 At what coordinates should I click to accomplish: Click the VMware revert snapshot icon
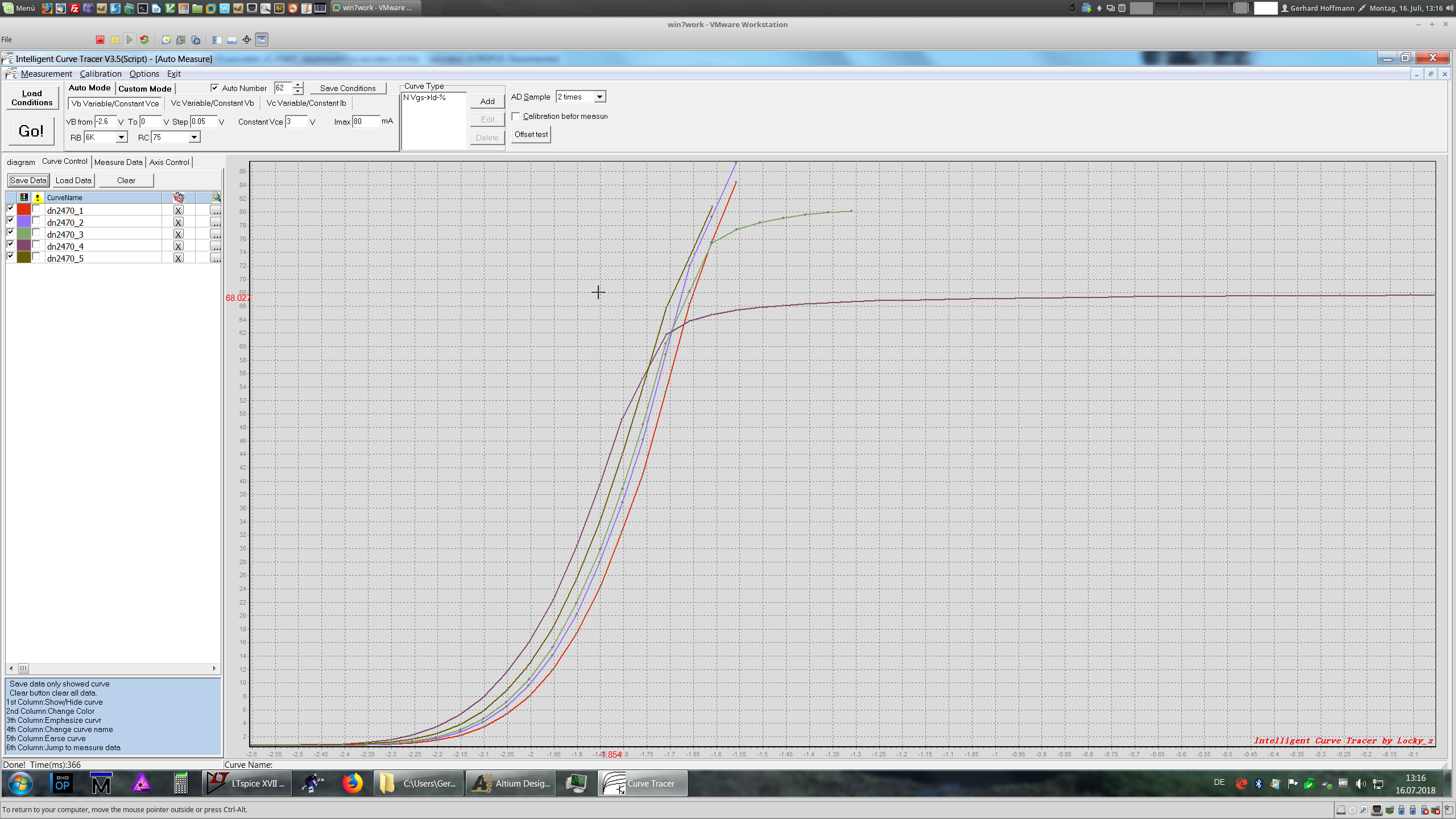pos(181,40)
